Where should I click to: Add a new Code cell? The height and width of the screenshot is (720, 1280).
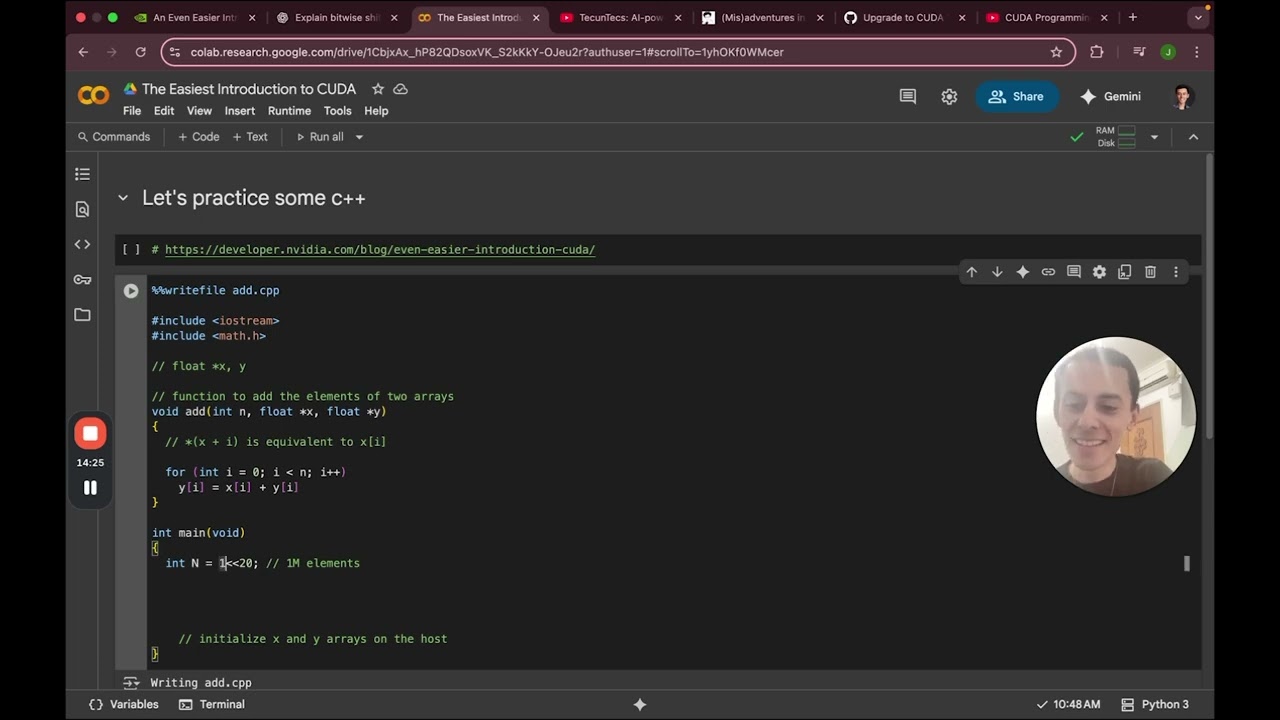(x=198, y=137)
